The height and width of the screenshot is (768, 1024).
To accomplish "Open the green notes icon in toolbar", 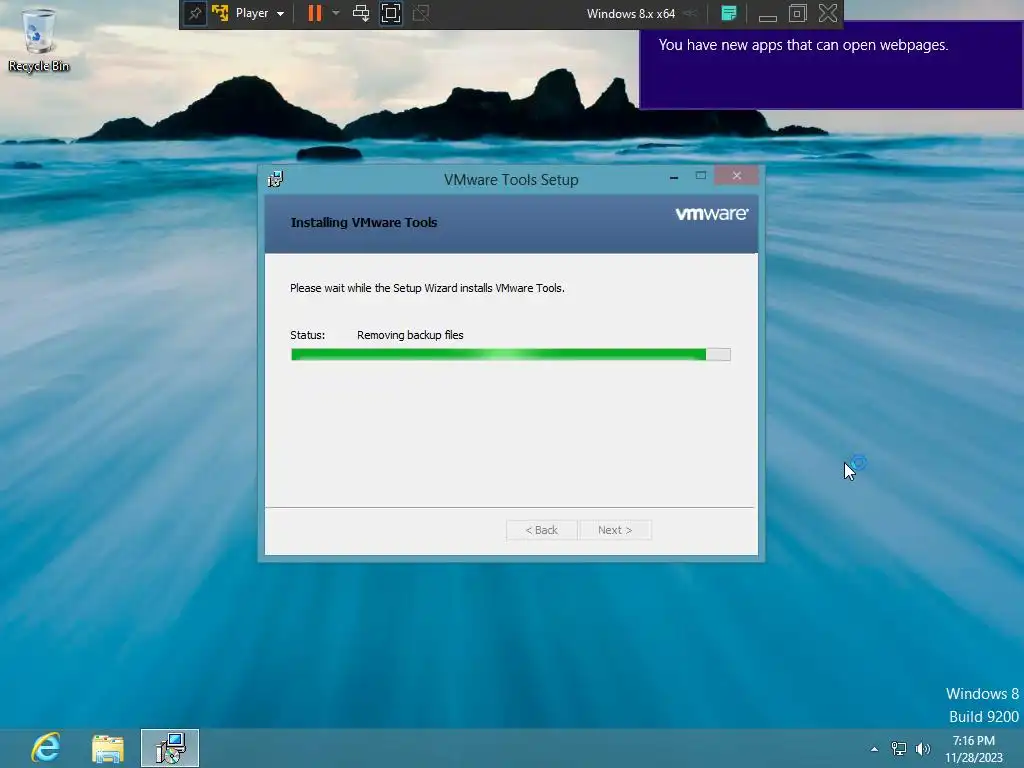I will 729,13.
